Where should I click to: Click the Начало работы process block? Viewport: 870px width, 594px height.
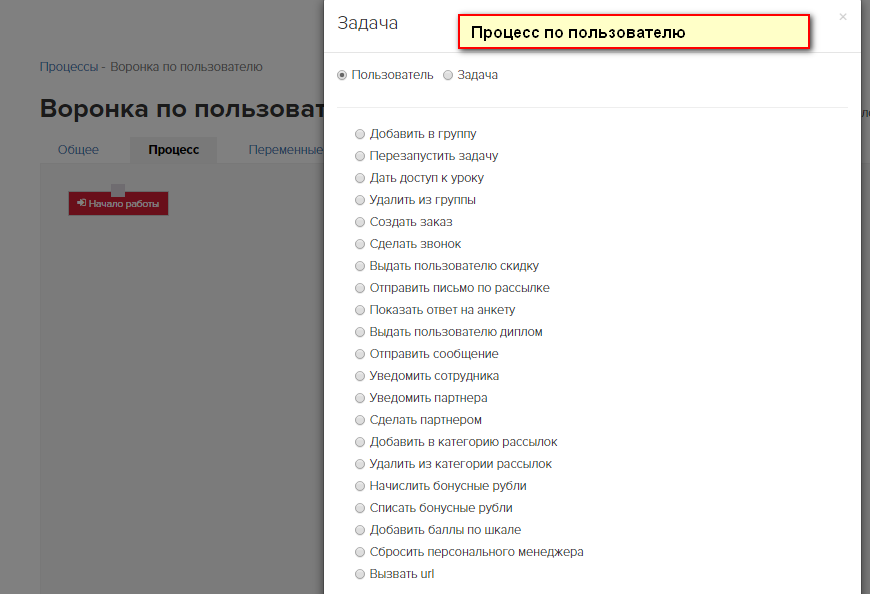(118, 204)
